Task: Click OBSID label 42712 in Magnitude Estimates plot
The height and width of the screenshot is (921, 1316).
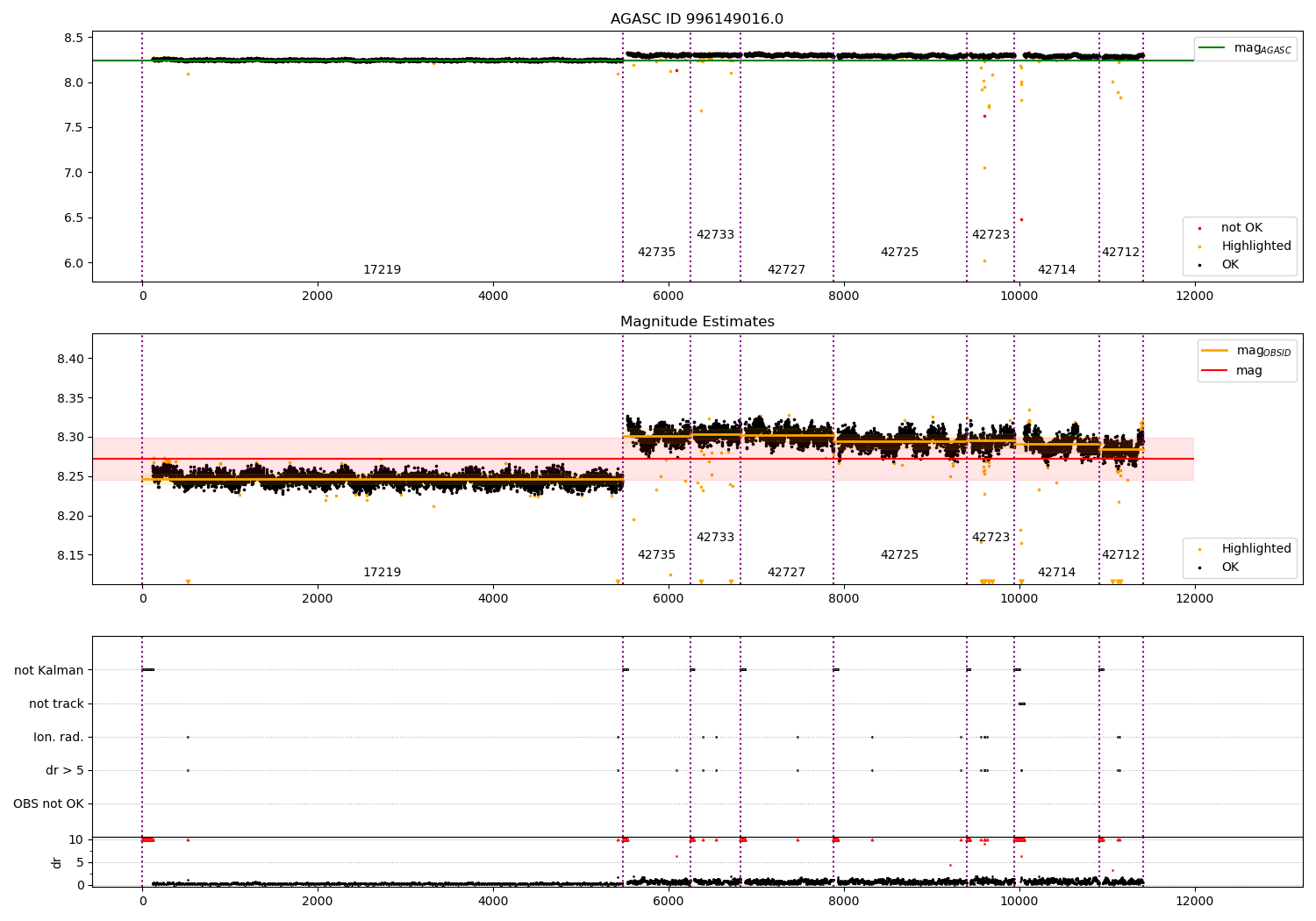Action: [x=1120, y=555]
